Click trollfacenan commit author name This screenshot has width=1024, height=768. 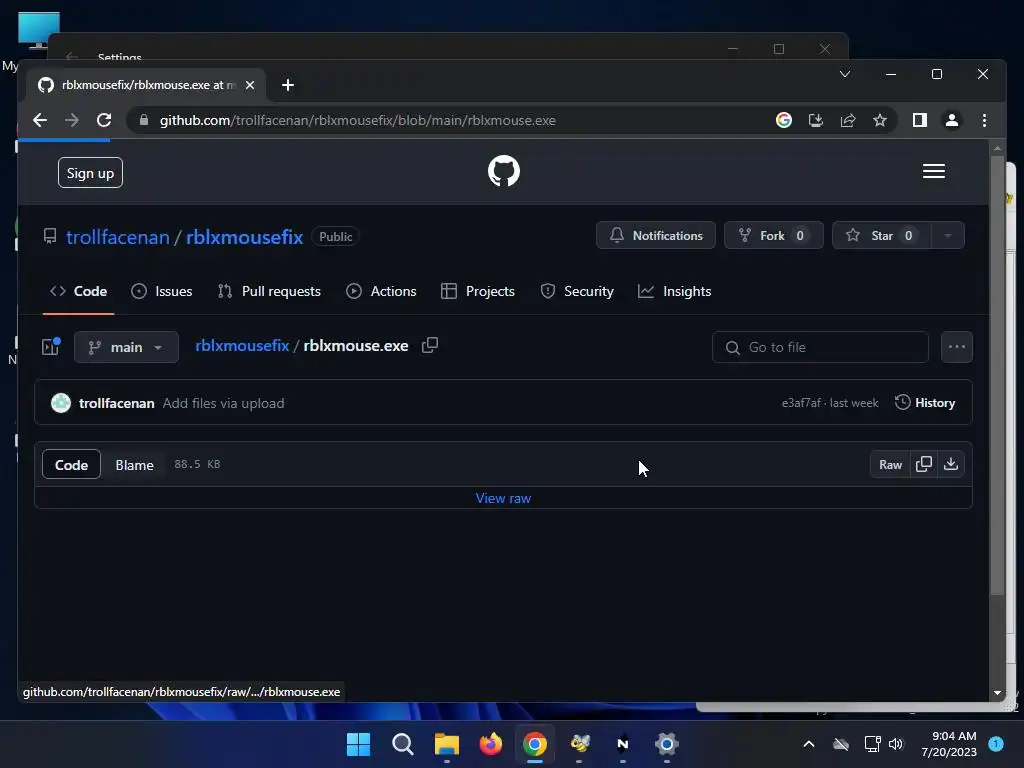point(116,403)
